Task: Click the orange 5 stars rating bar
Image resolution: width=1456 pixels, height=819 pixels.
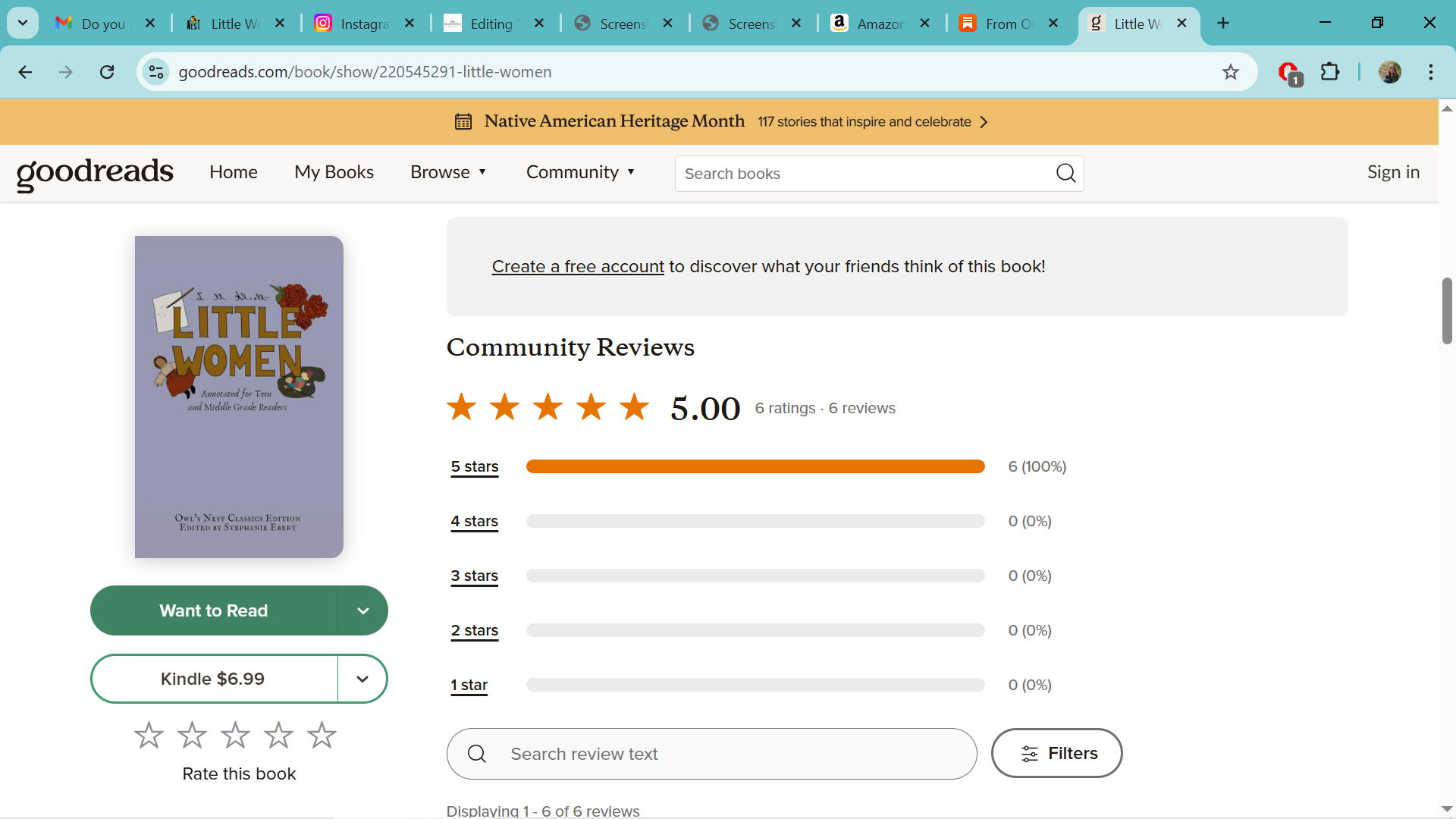Action: click(755, 466)
